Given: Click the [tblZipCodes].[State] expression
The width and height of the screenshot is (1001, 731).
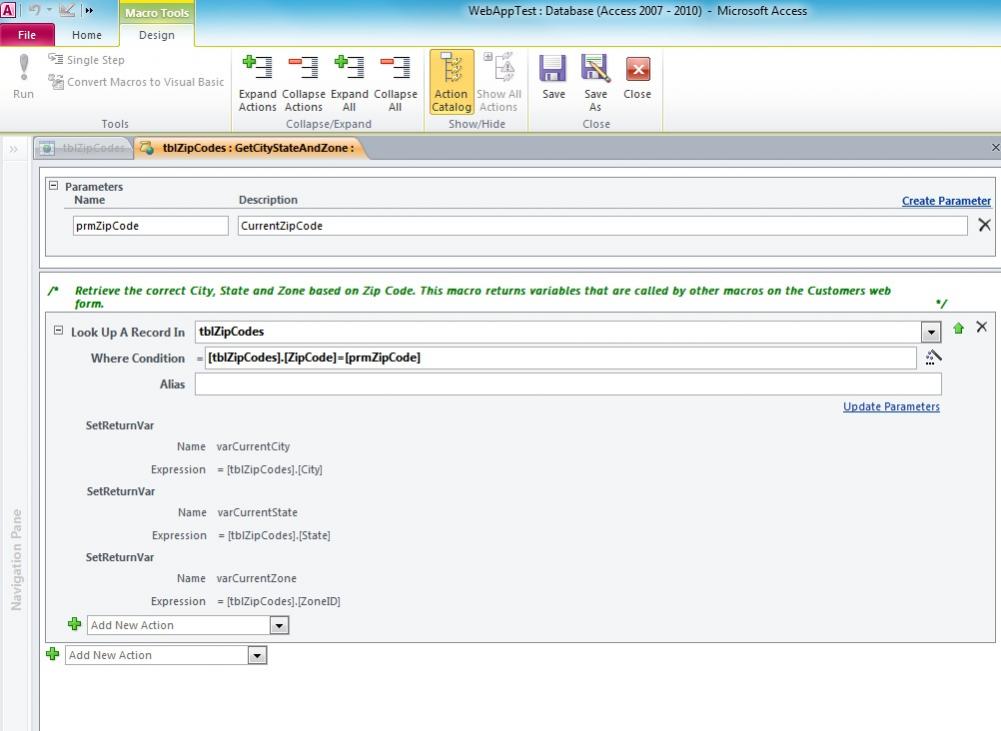Looking at the screenshot, I should pos(280,535).
